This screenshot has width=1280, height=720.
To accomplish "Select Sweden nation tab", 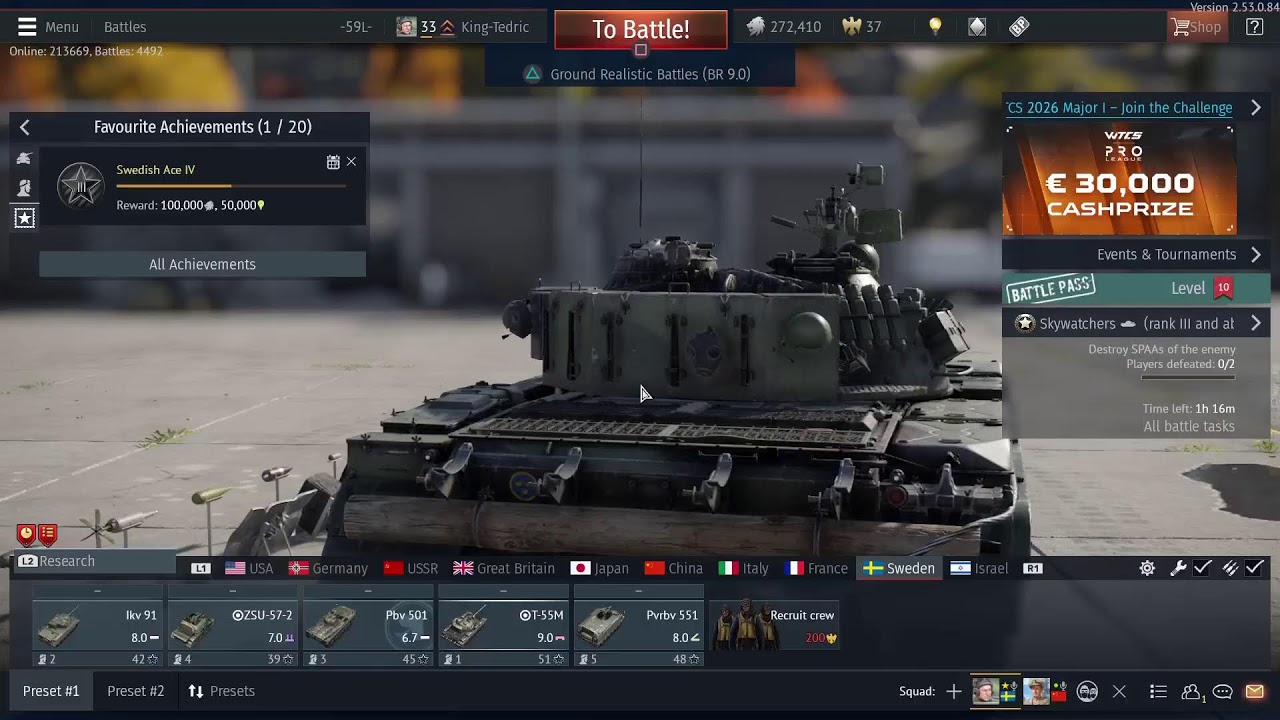I will coord(899,568).
